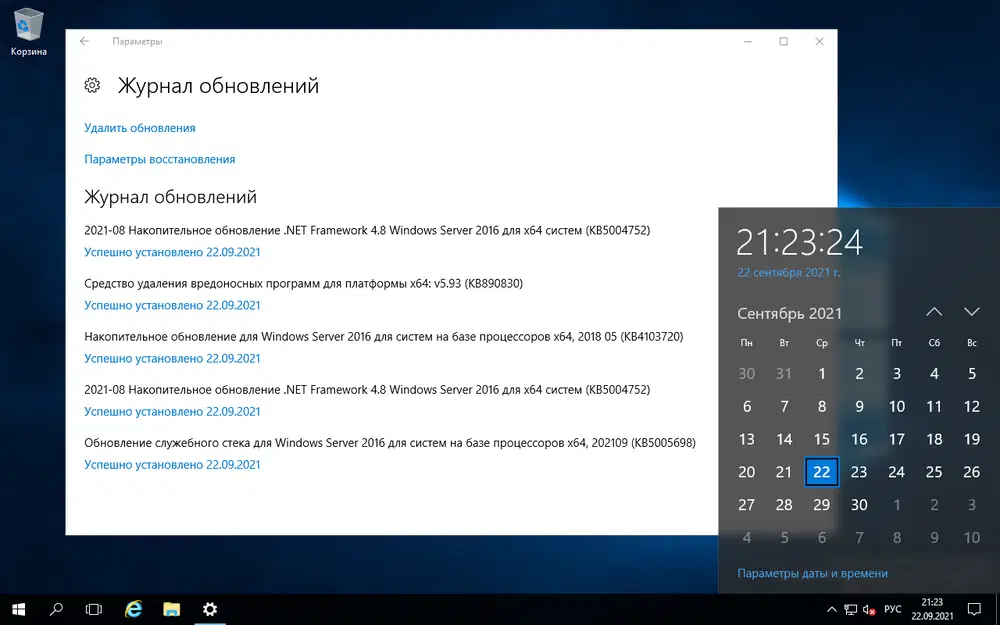
Task: Open Параметры даты и времени link
Action: click(x=812, y=573)
